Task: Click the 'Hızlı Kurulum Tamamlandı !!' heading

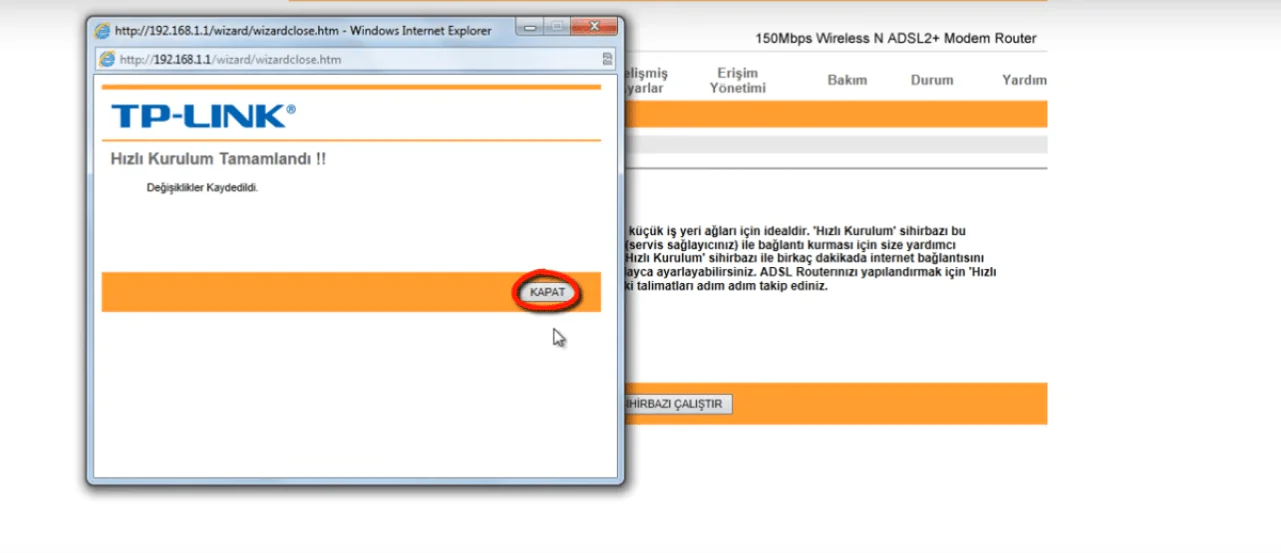Action: pyautogui.click(x=218, y=159)
